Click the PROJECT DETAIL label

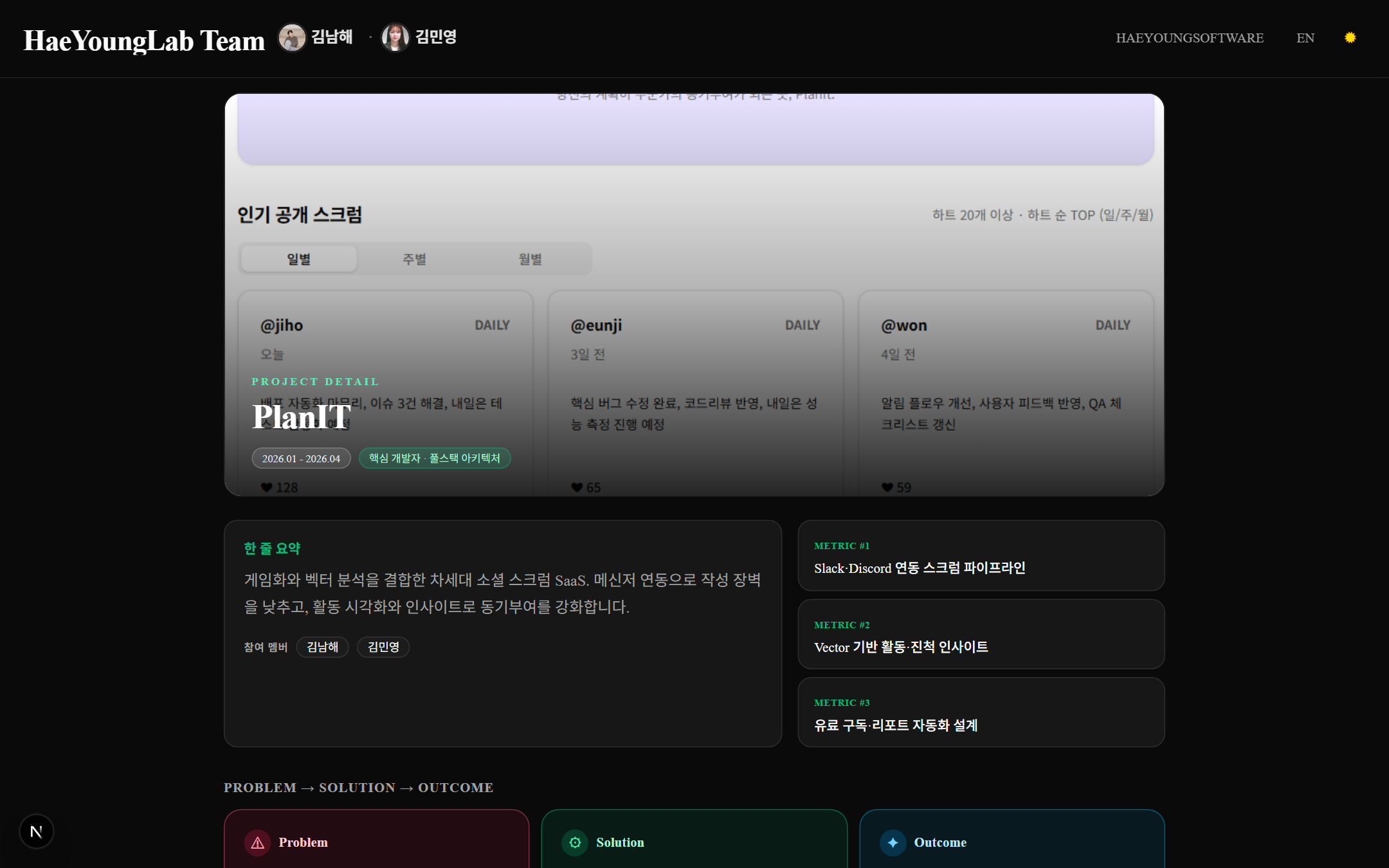(315, 381)
